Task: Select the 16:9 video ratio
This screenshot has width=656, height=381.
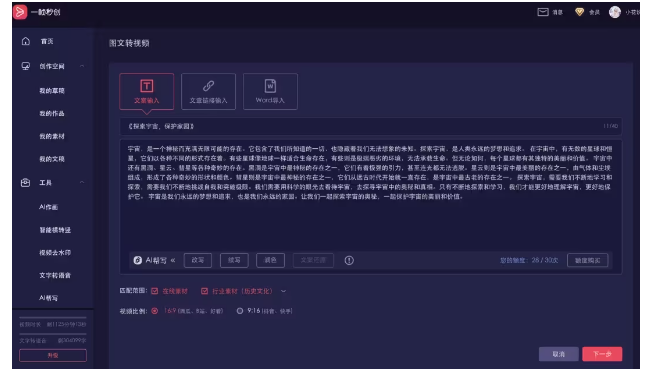Action: click(155, 311)
